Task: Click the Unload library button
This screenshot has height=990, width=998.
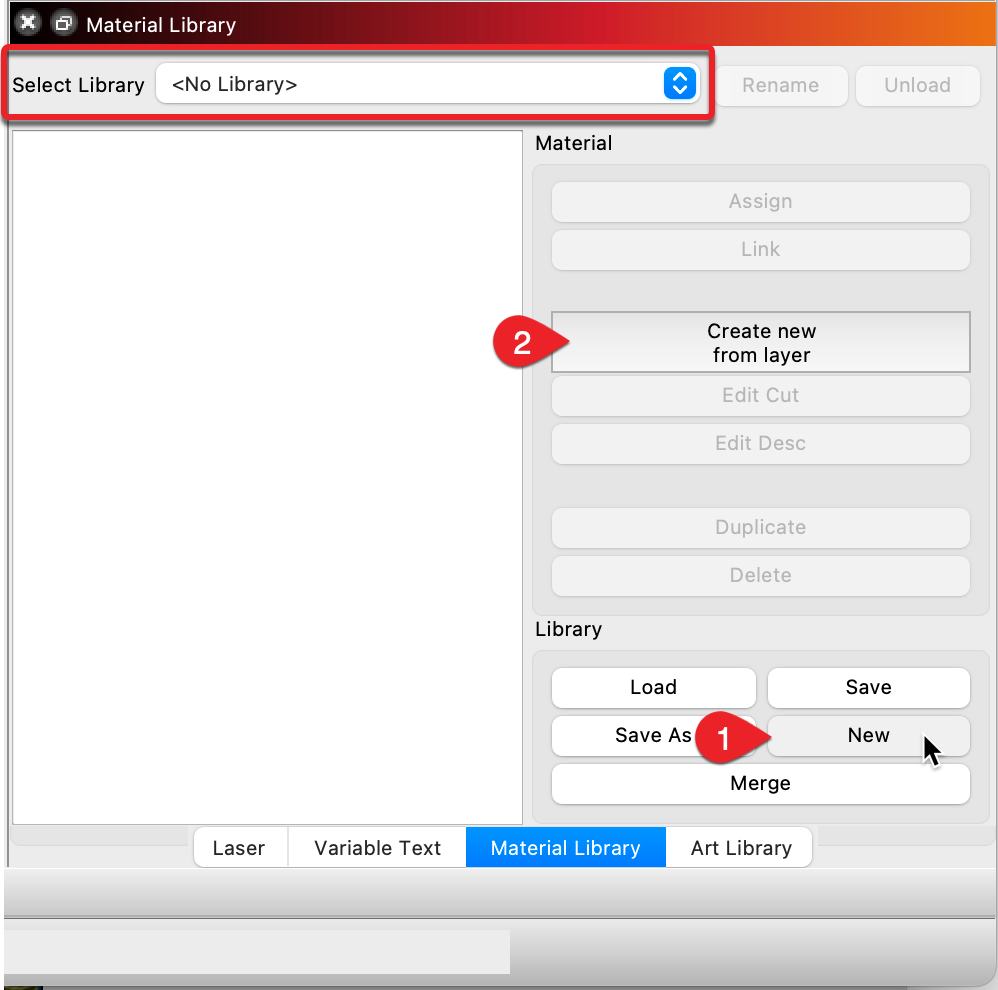Action: 917,86
